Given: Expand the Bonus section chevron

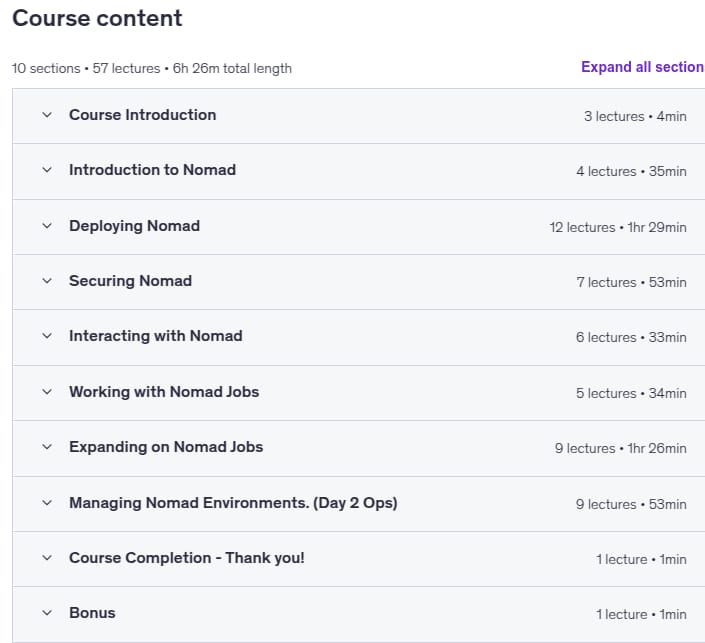Looking at the screenshot, I should coord(47,613).
